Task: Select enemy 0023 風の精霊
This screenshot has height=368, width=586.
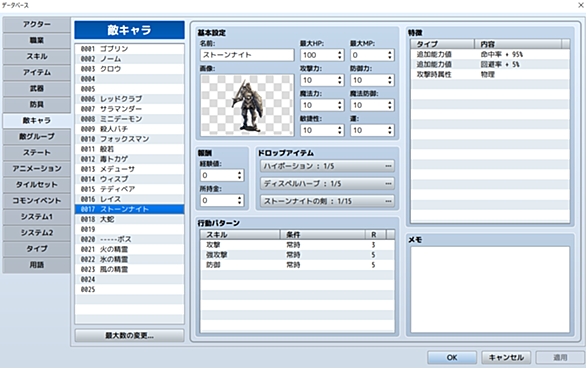Action: pyautogui.click(x=129, y=270)
